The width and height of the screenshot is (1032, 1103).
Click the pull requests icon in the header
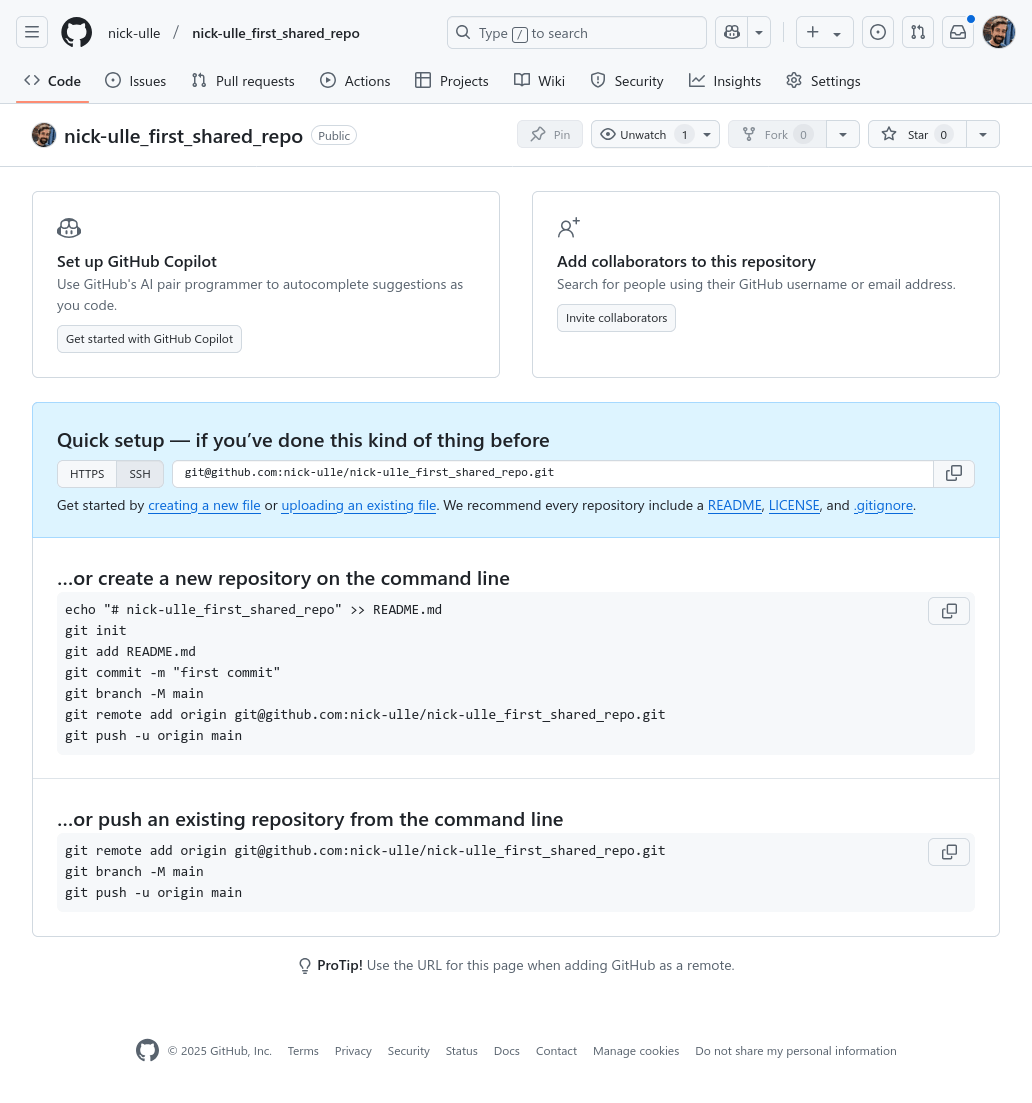917,32
